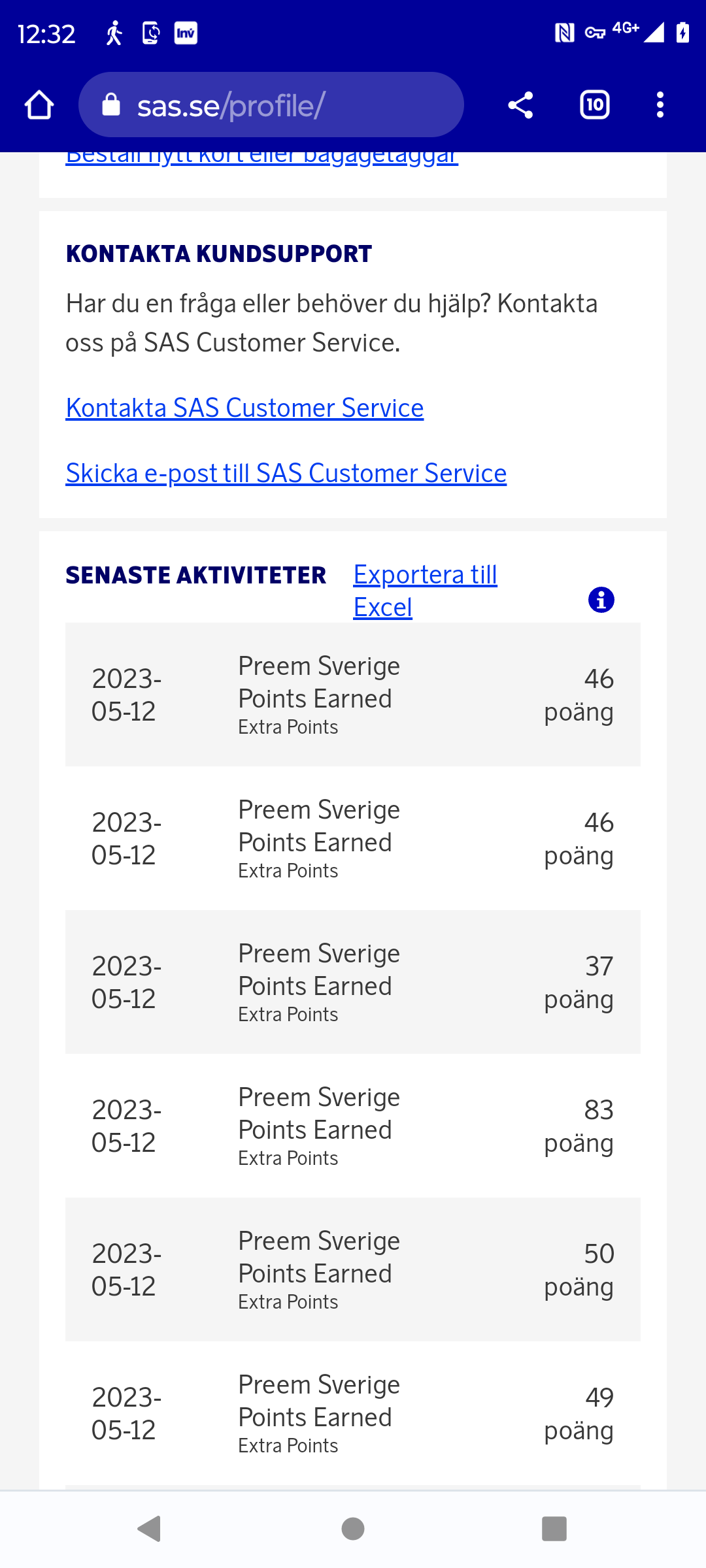Tap the Android home button
Viewport: 706px width, 1568px height.
coord(352,1527)
